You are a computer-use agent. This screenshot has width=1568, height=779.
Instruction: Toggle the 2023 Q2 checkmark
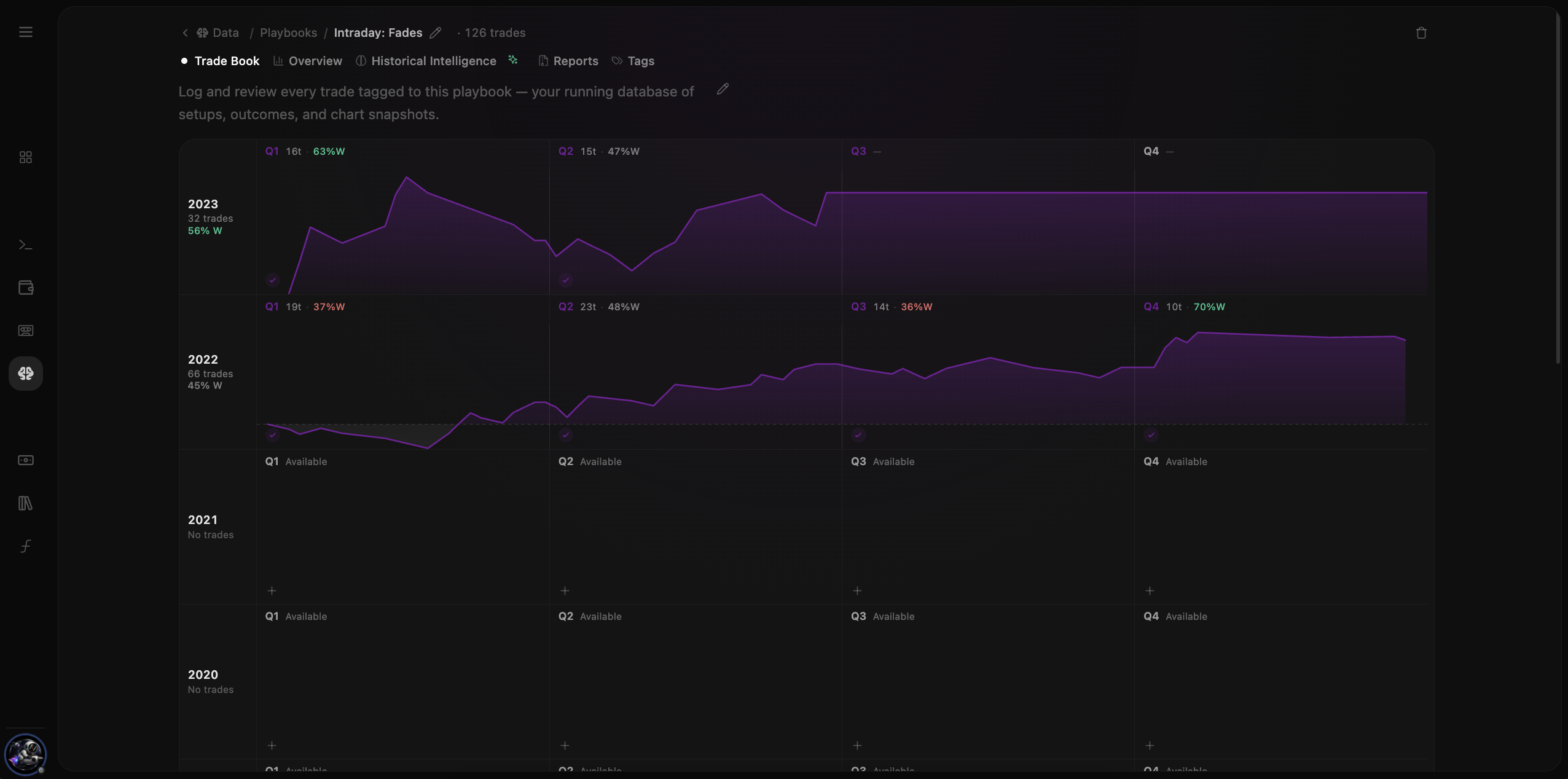point(566,280)
